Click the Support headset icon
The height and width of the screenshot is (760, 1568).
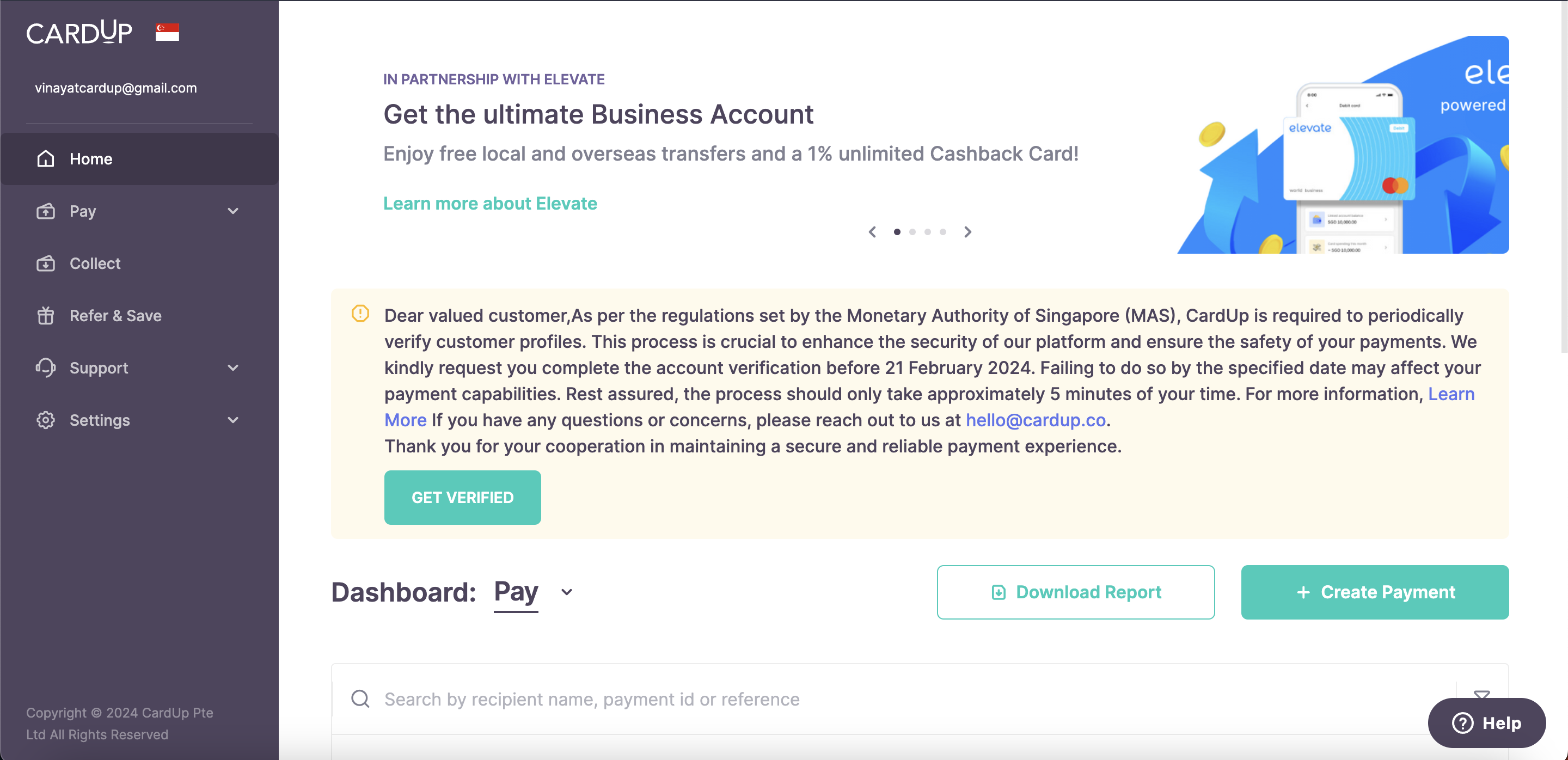point(46,367)
